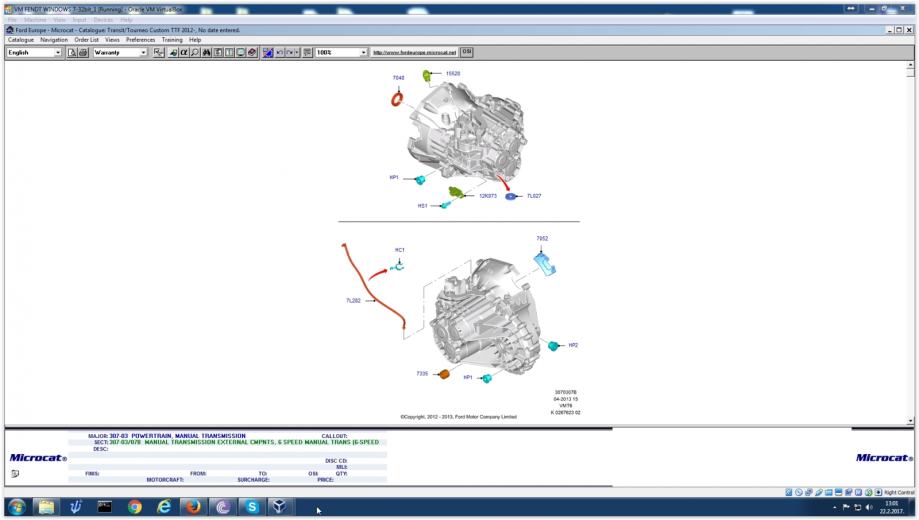
Task: Click the toolbar icon left of the zoom box
Action: pyautogui.click(x=308, y=52)
